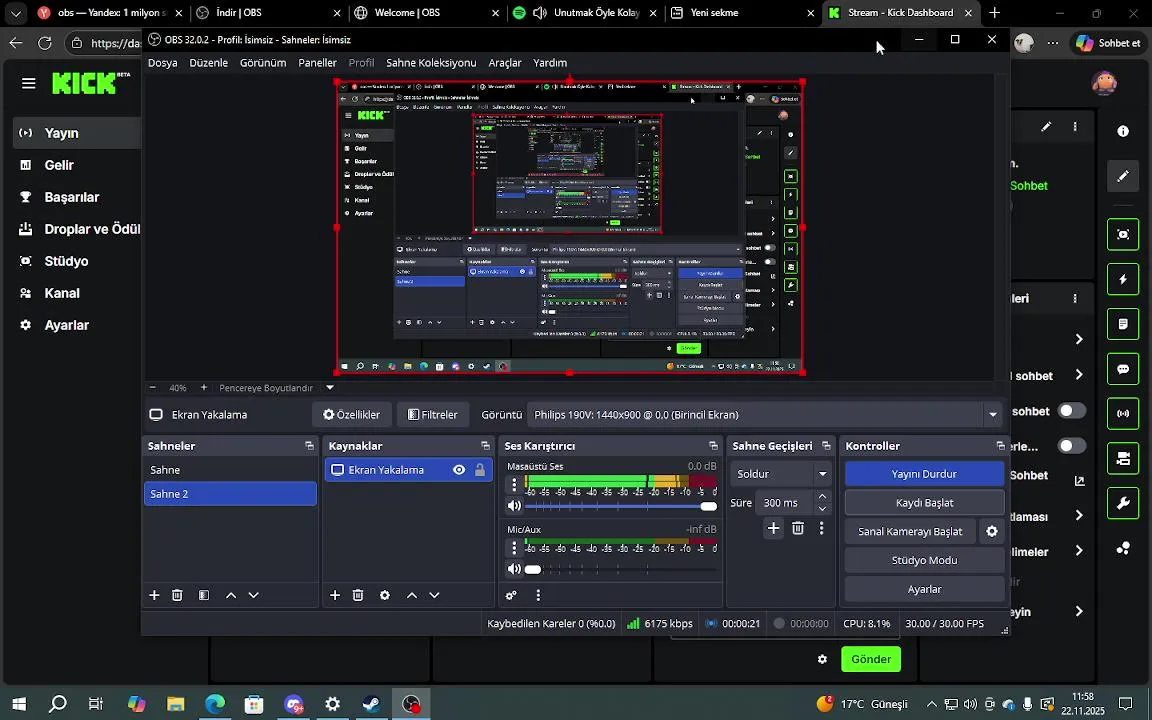
Task: Open Görünüm menu in OBS
Action: 263,62
